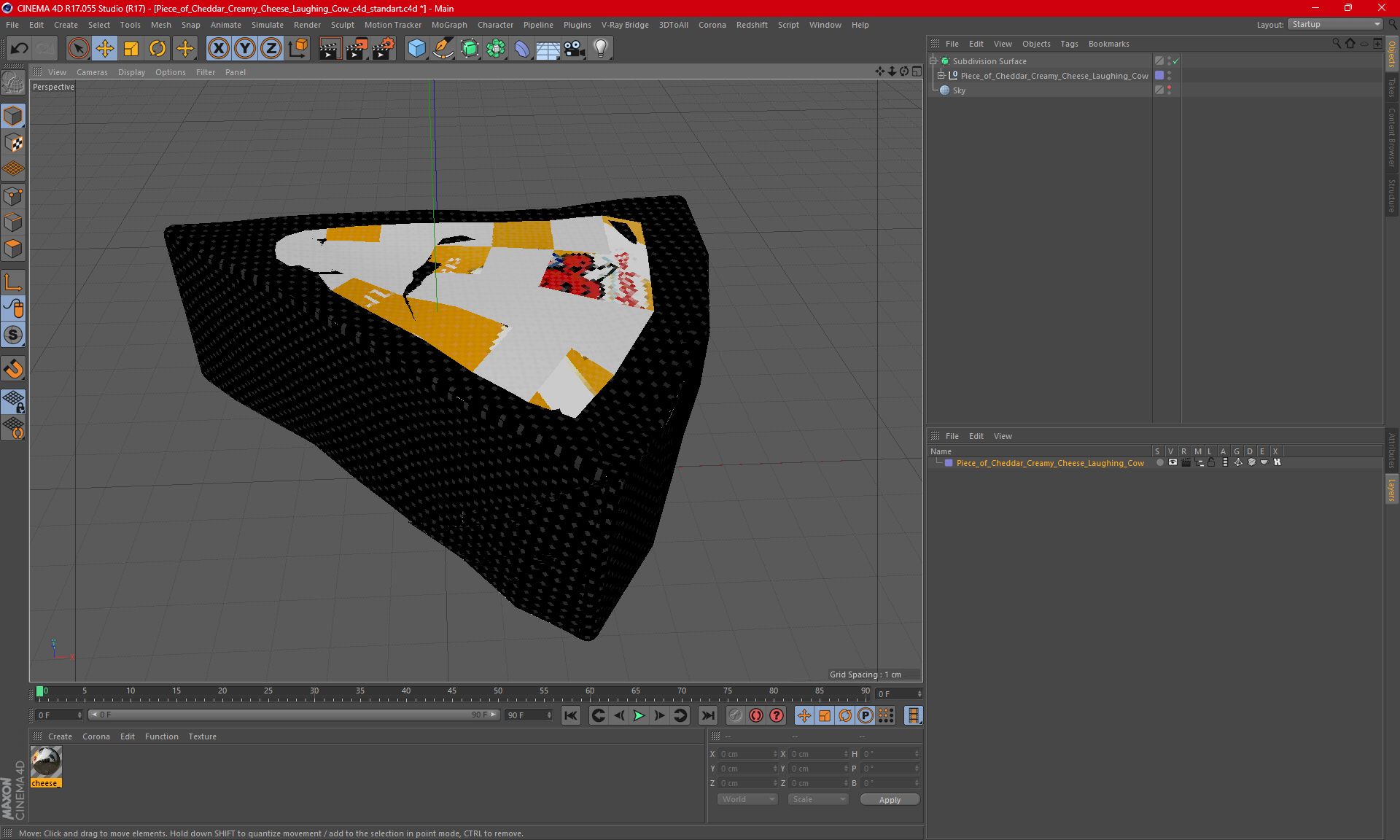Add a Camera object

click(575, 49)
